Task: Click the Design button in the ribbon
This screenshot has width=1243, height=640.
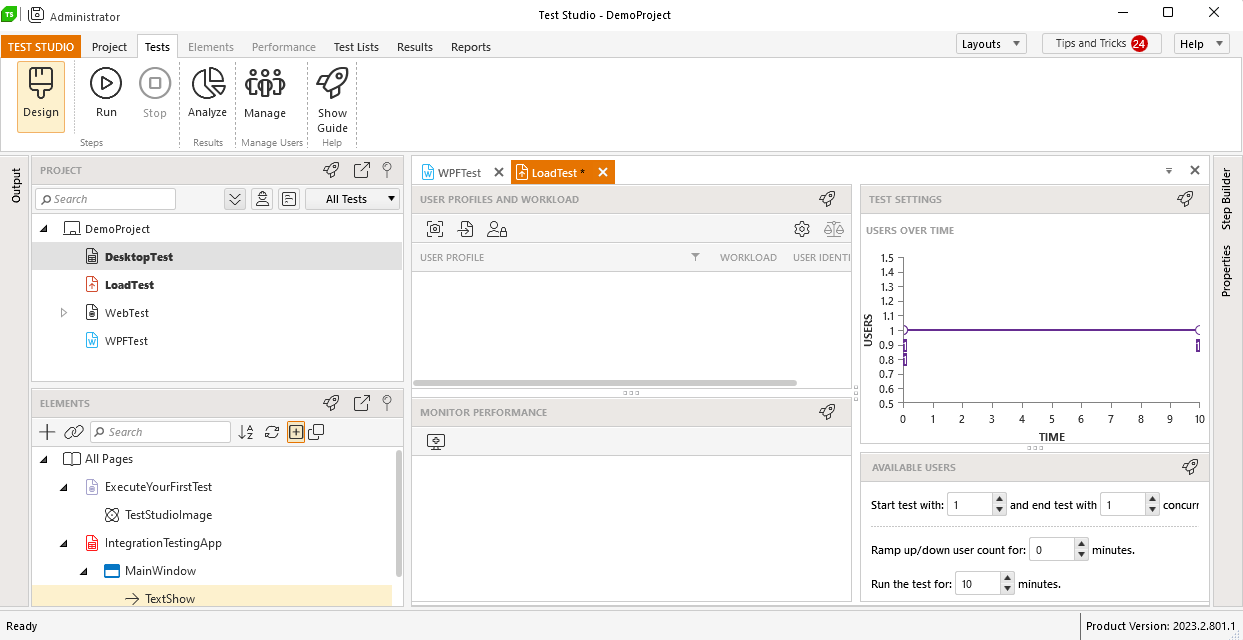Action: pos(41,96)
